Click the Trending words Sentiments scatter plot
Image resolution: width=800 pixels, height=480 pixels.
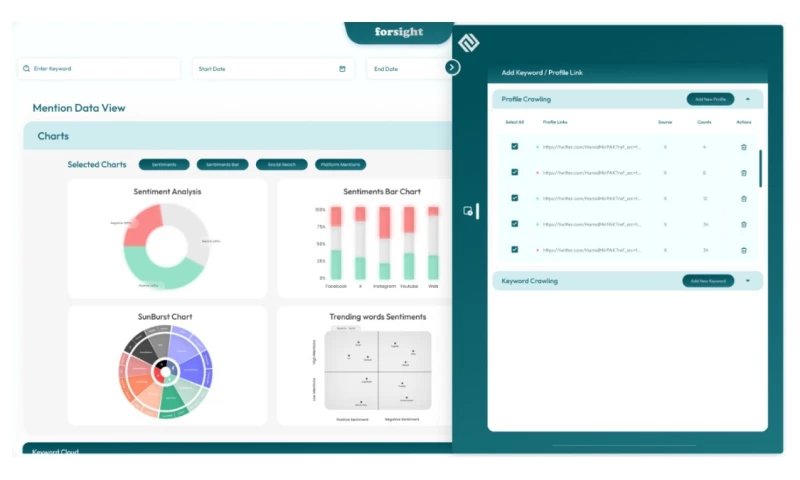click(378, 370)
